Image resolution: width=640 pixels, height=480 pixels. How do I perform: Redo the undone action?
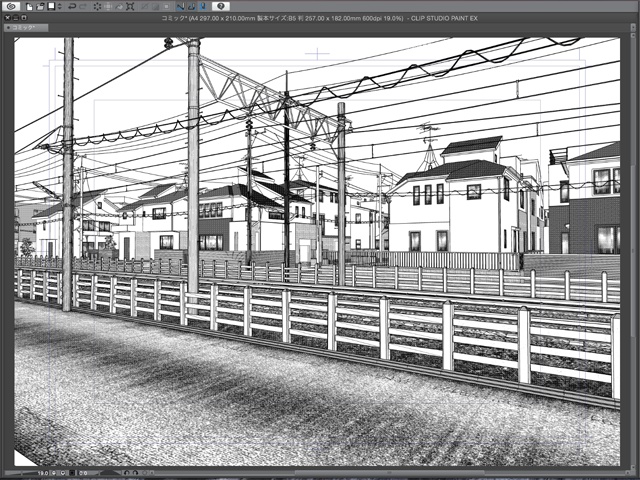[x=83, y=7]
